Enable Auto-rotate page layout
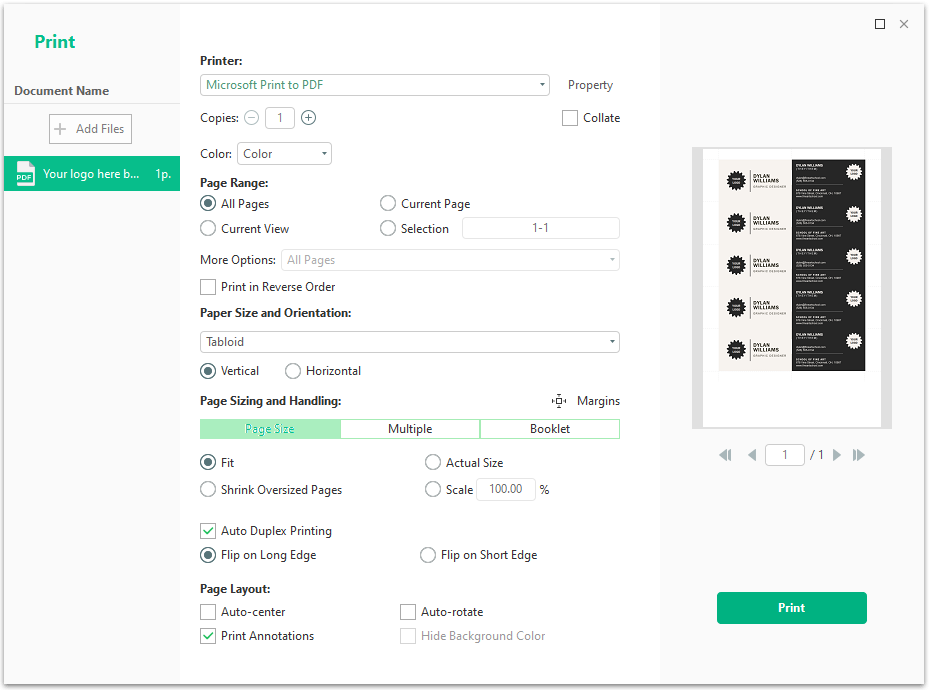The height and width of the screenshot is (690, 929). (x=408, y=612)
